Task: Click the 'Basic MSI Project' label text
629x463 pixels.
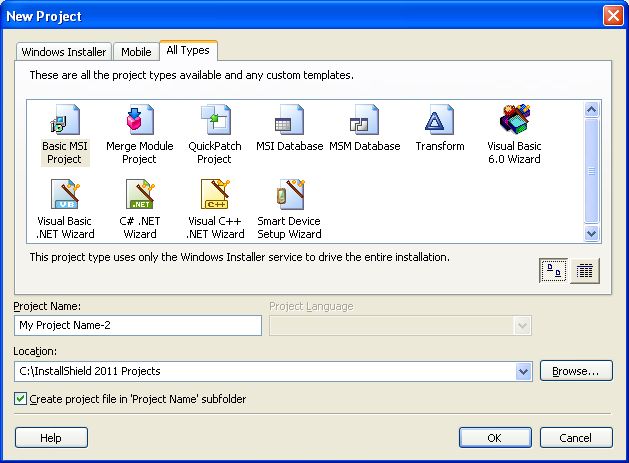Action: (x=65, y=152)
